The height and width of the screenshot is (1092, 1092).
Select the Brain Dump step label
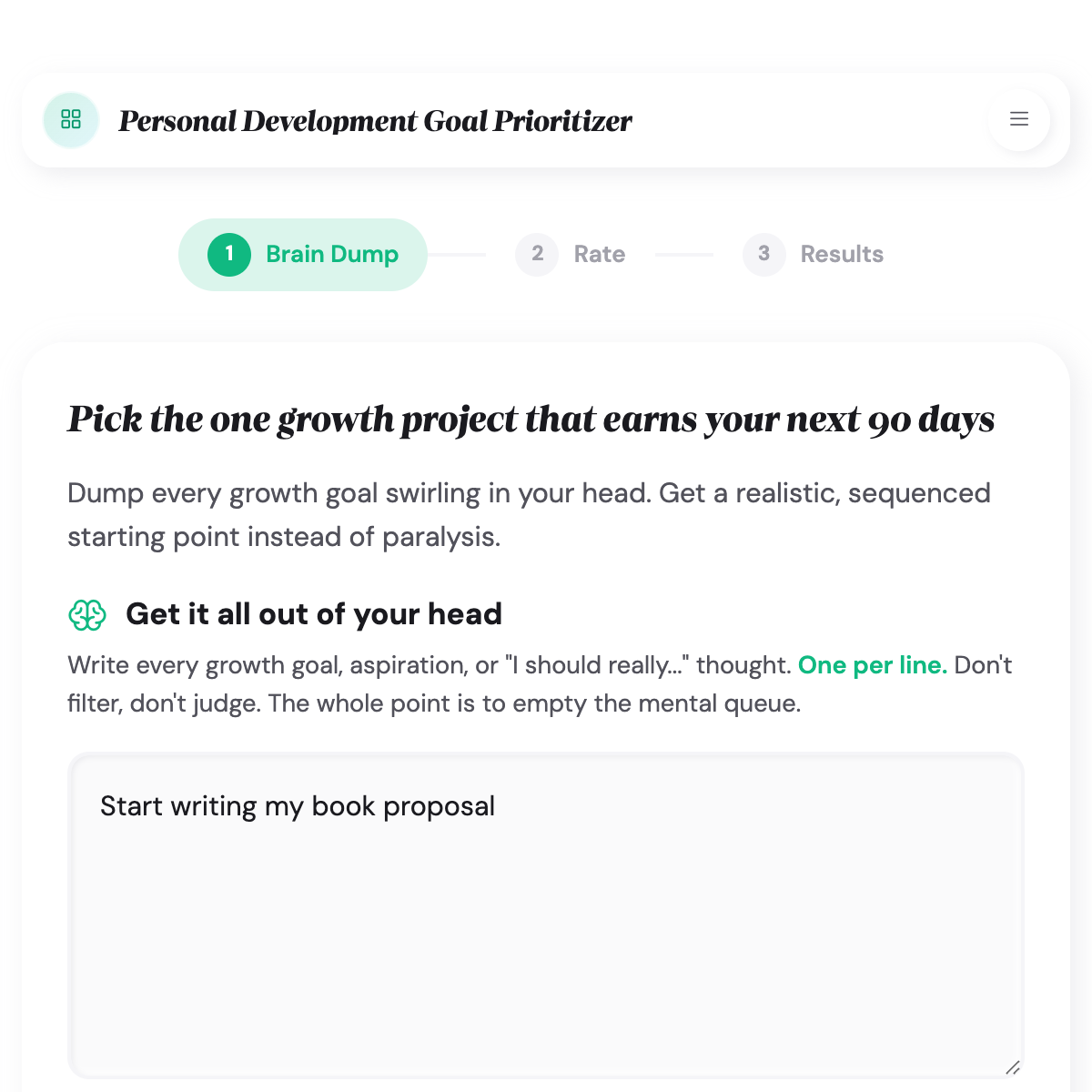coord(332,254)
